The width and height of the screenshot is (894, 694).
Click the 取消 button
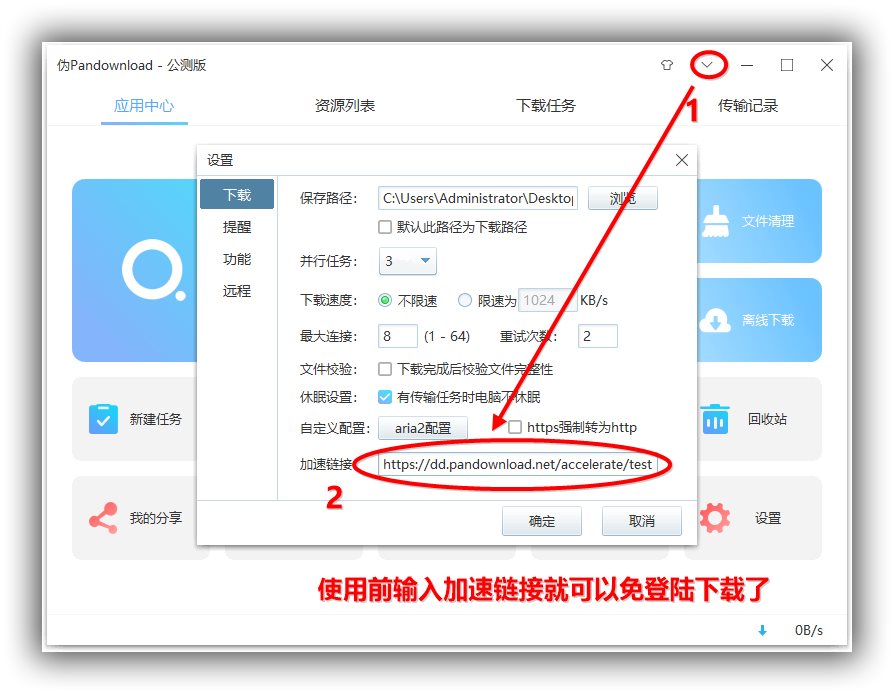pos(641,521)
